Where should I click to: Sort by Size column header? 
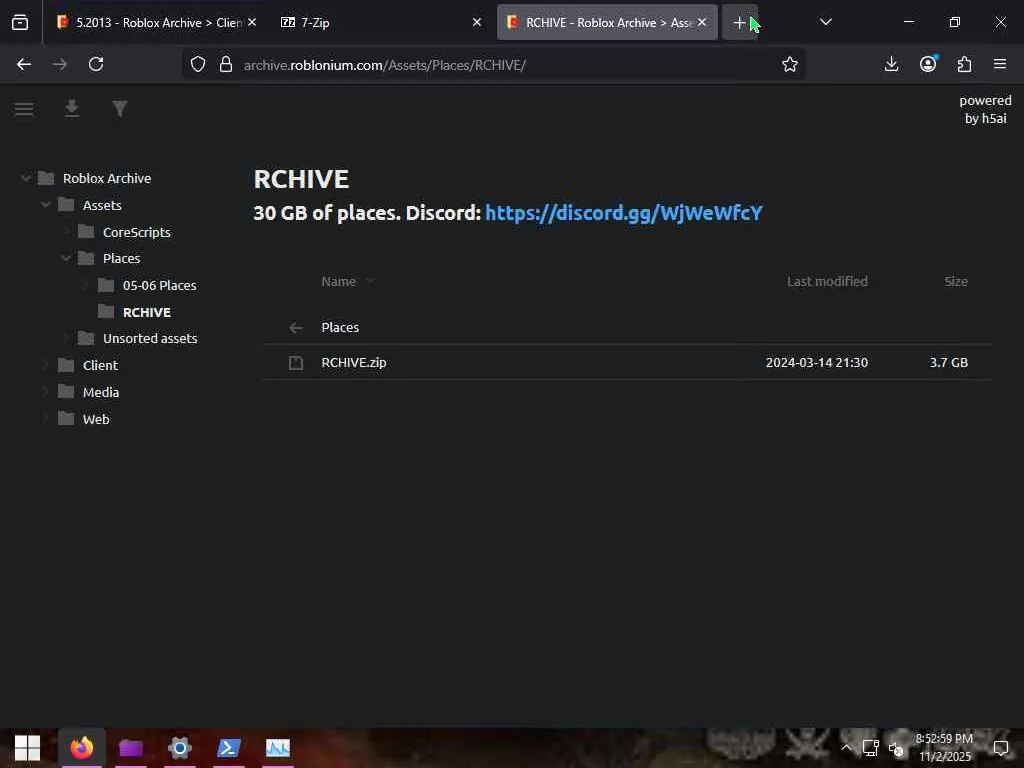coord(955,281)
